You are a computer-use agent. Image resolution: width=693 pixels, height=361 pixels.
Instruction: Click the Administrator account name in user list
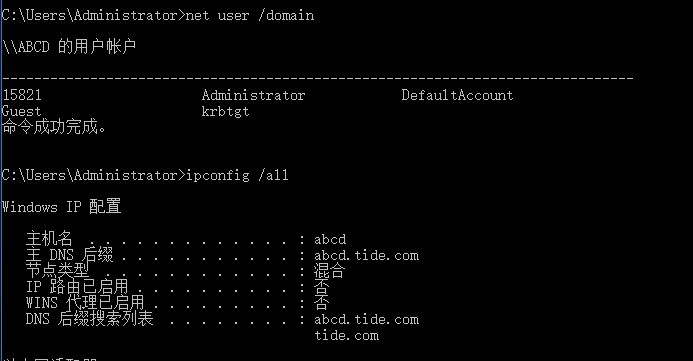[x=253, y=95]
